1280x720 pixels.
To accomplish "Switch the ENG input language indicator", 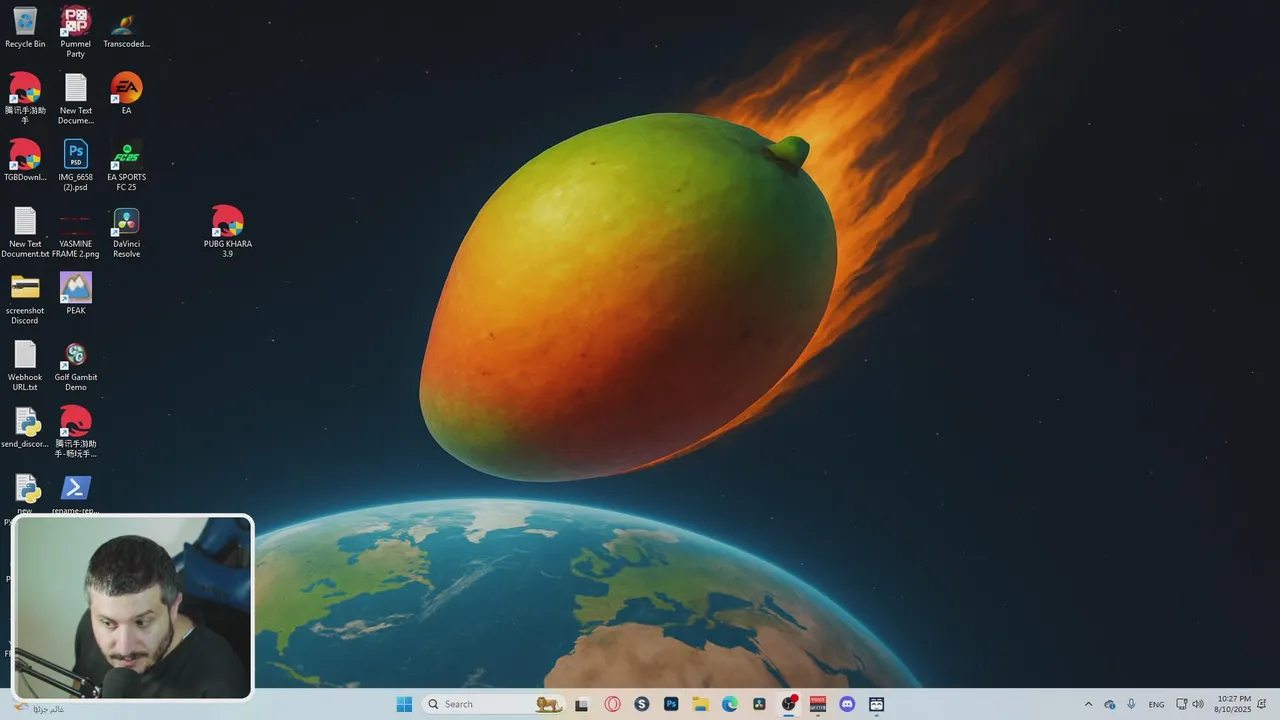I will pyautogui.click(x=1156, y=704).
